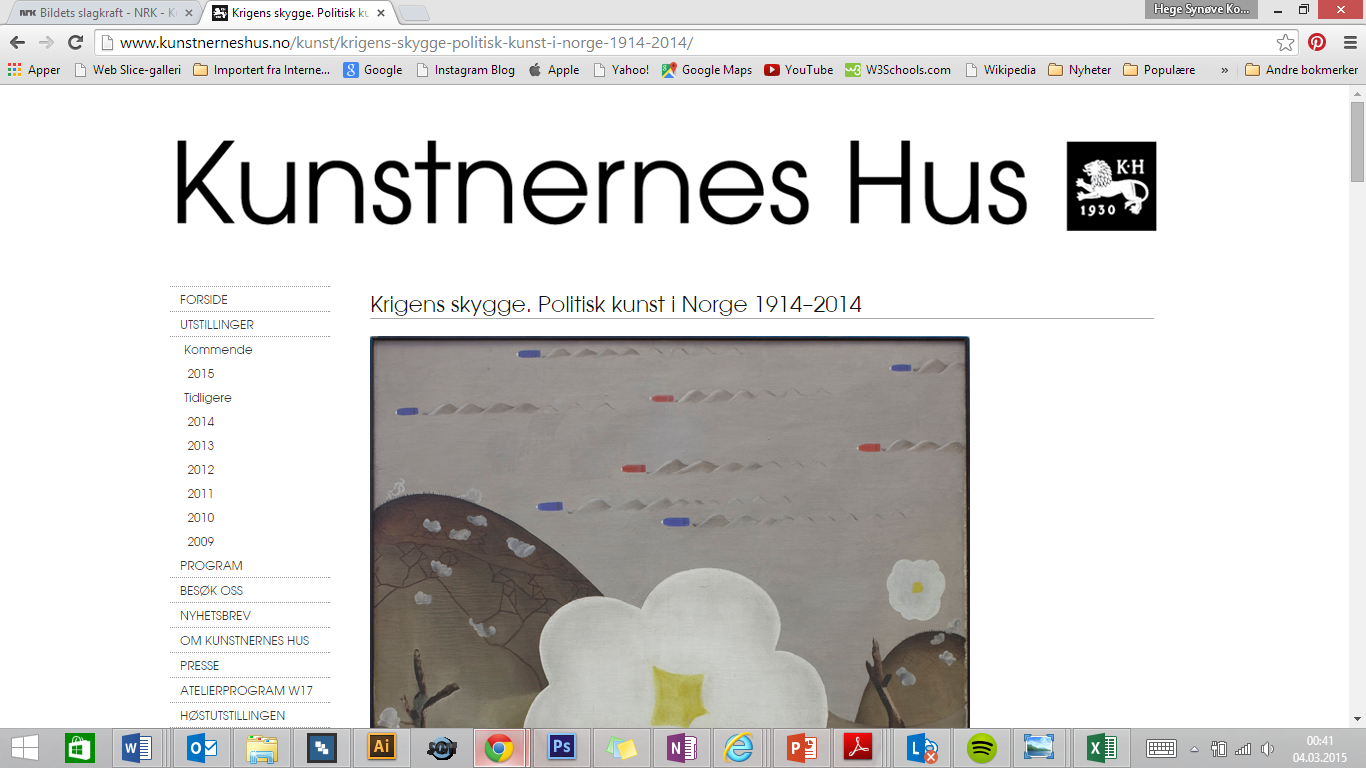The image size is (1366, 768).
Task: Bookmark page with star icon
Action: [1286, 42]
